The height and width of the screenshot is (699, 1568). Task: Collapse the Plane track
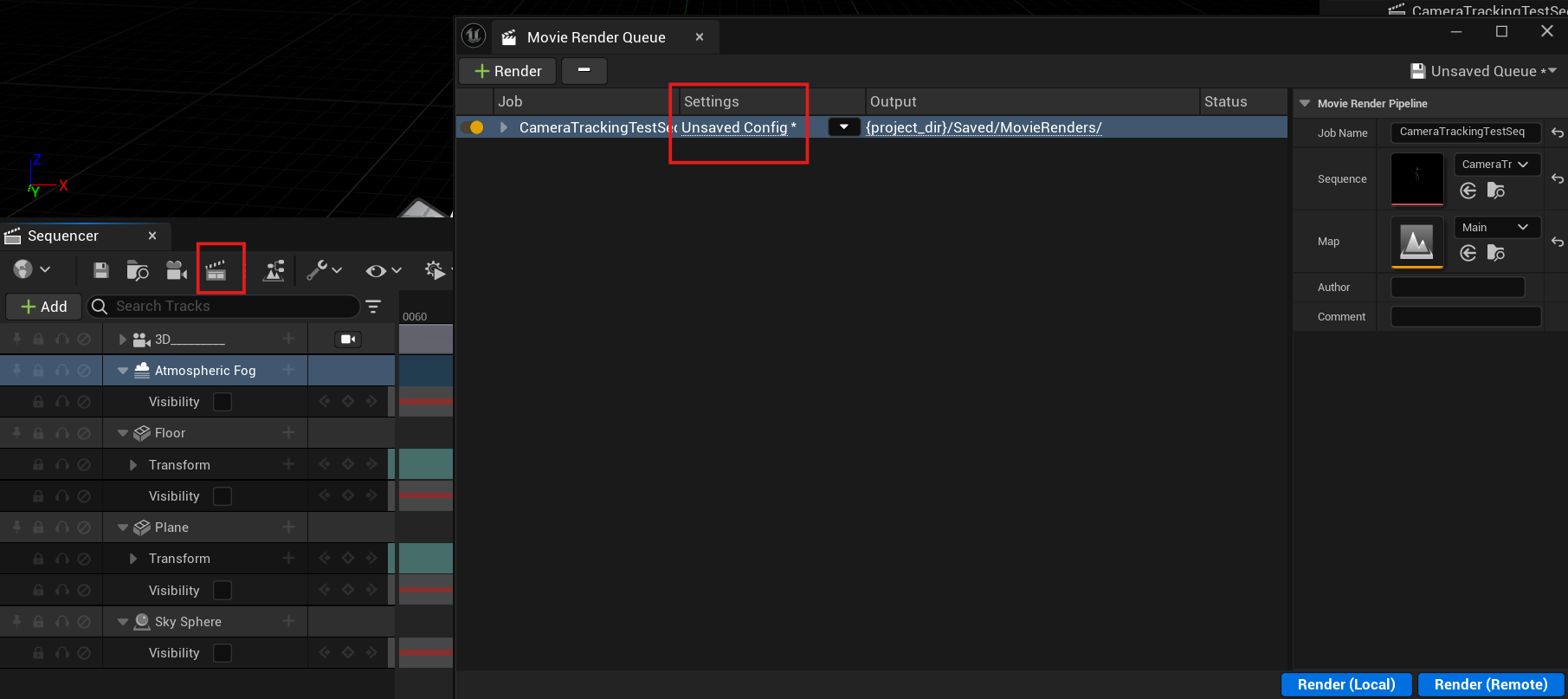pyautogui.click(x=123, y=527)
